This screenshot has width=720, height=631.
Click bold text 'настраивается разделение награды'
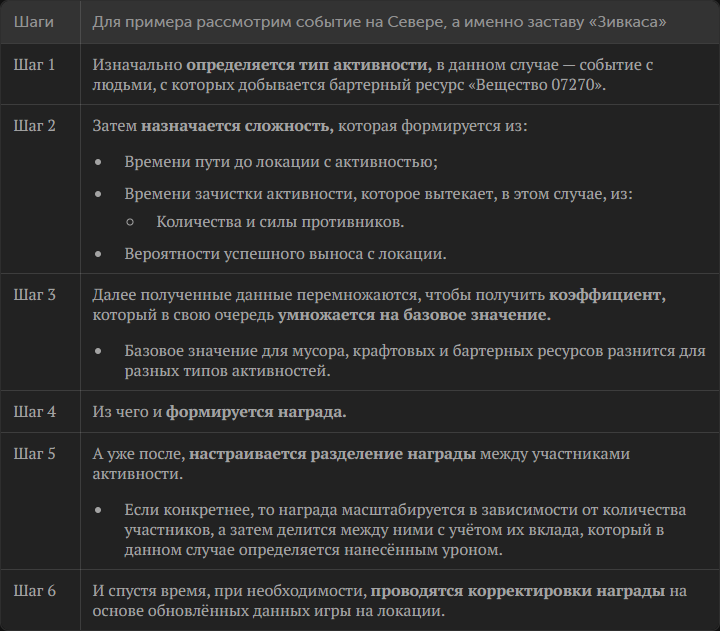coord(332,454)
